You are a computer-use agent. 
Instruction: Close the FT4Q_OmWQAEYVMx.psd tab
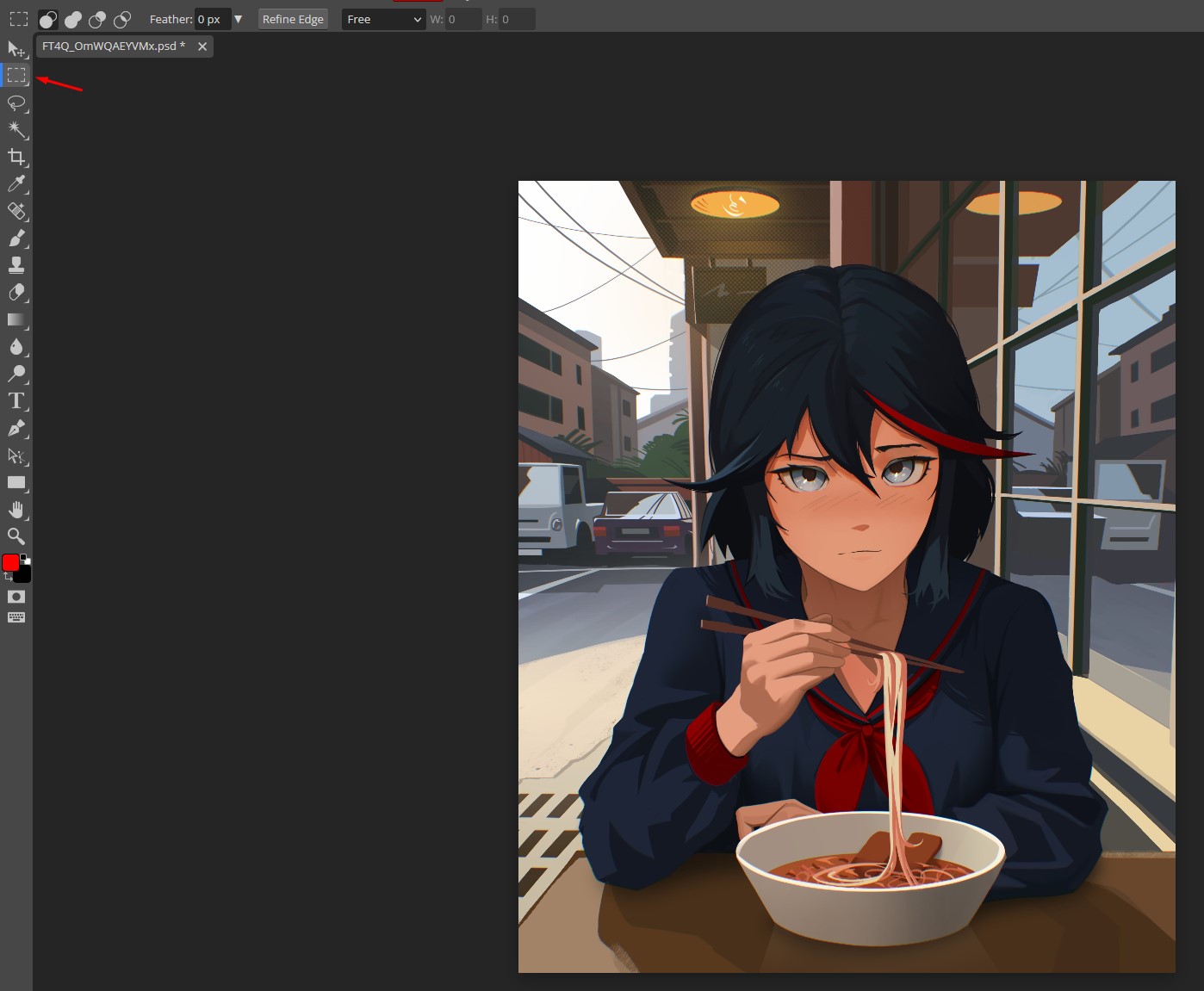coord(202,46)
